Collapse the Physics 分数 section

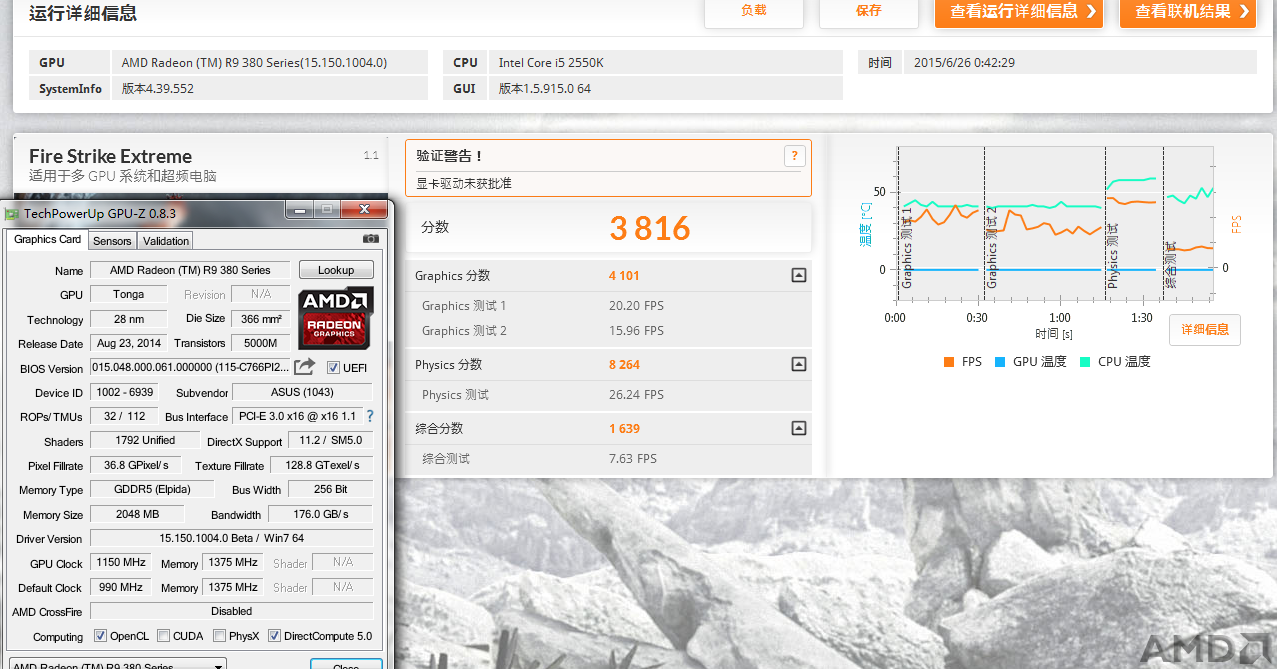pyautogui.click(x=798, y=364)
